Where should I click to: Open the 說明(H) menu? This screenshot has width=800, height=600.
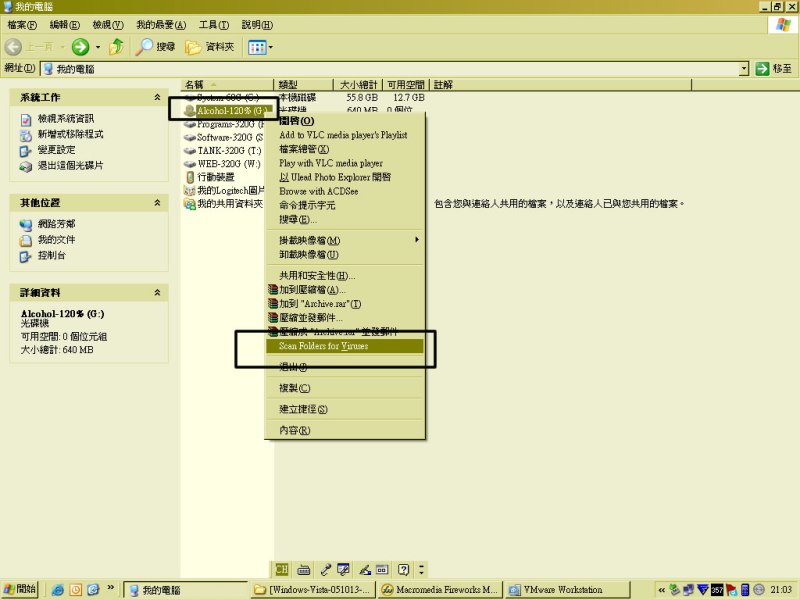[257, 24]
